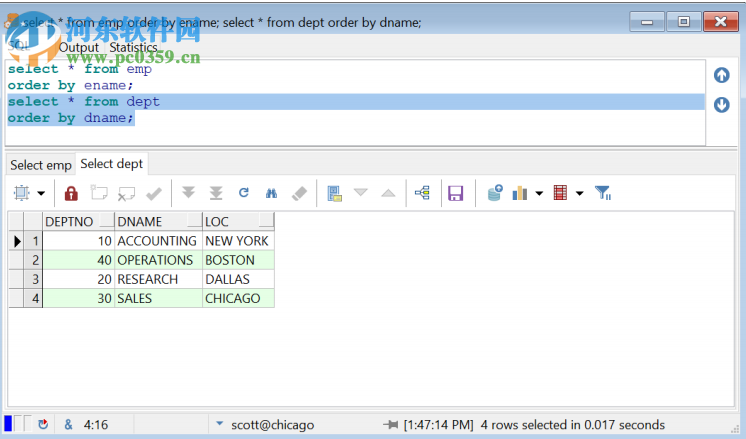Save results with the floppy disk icon

coord(455,193)
